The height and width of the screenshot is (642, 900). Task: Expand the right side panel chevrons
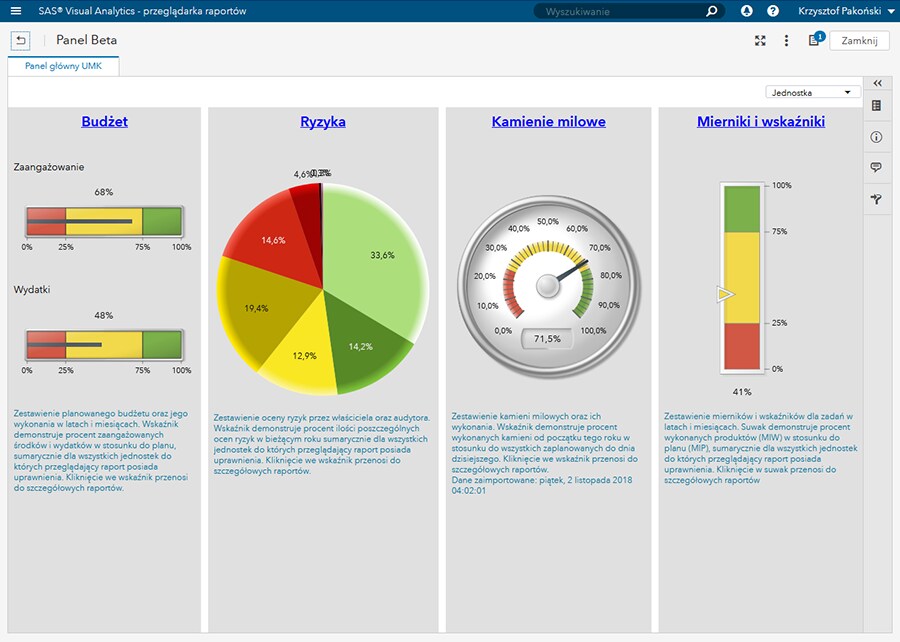(x=878, y=84)
